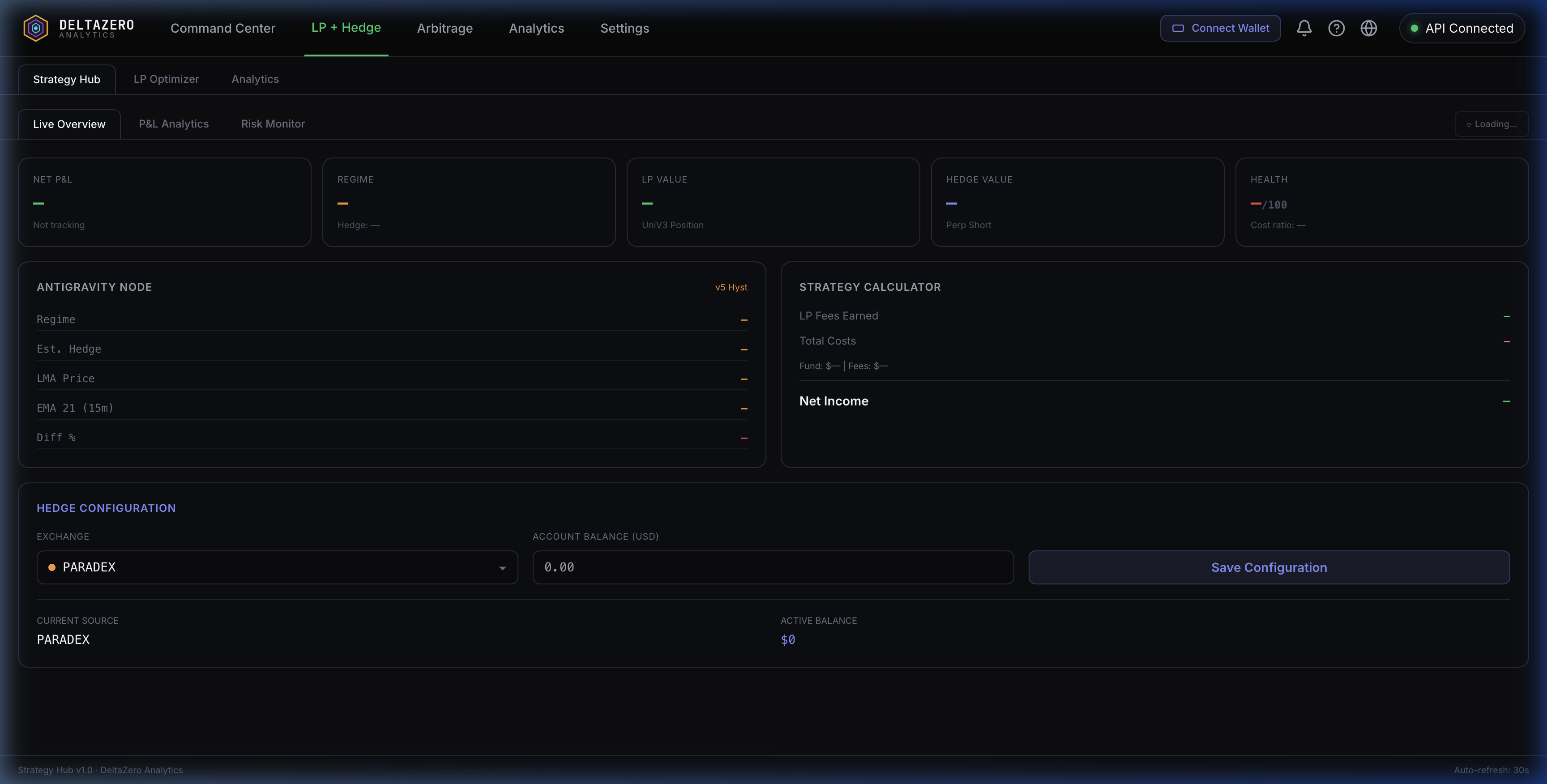Switch to the Command Center section
Viewport: 1547px width, 784px height.
coord(223,28)
